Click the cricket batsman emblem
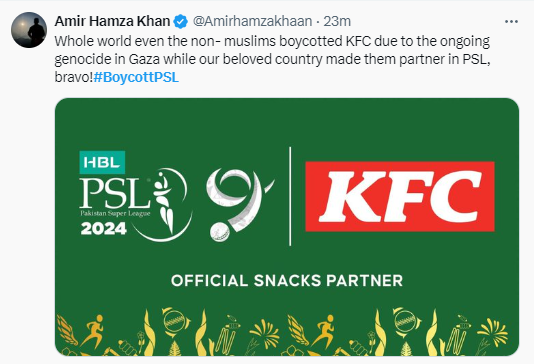The height and width of the screenshot is (364, 534). pos(166,204)
